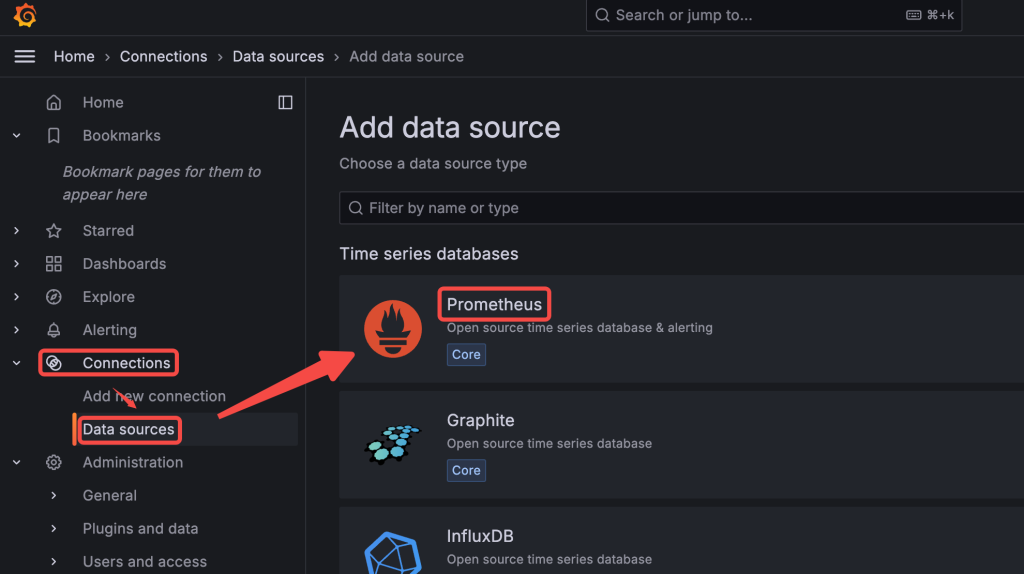Go to Connections breadcrumb link

(163, 57)
